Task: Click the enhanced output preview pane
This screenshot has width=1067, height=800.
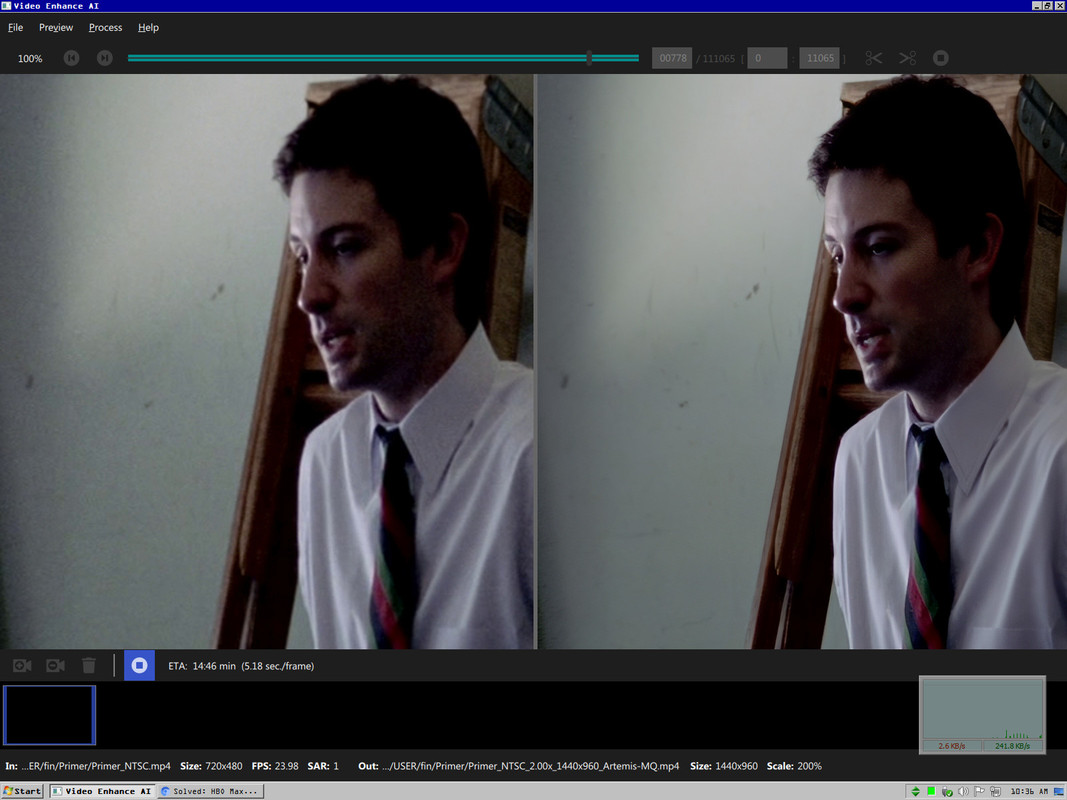Action: pyautogui.click(x=802, y=361)
